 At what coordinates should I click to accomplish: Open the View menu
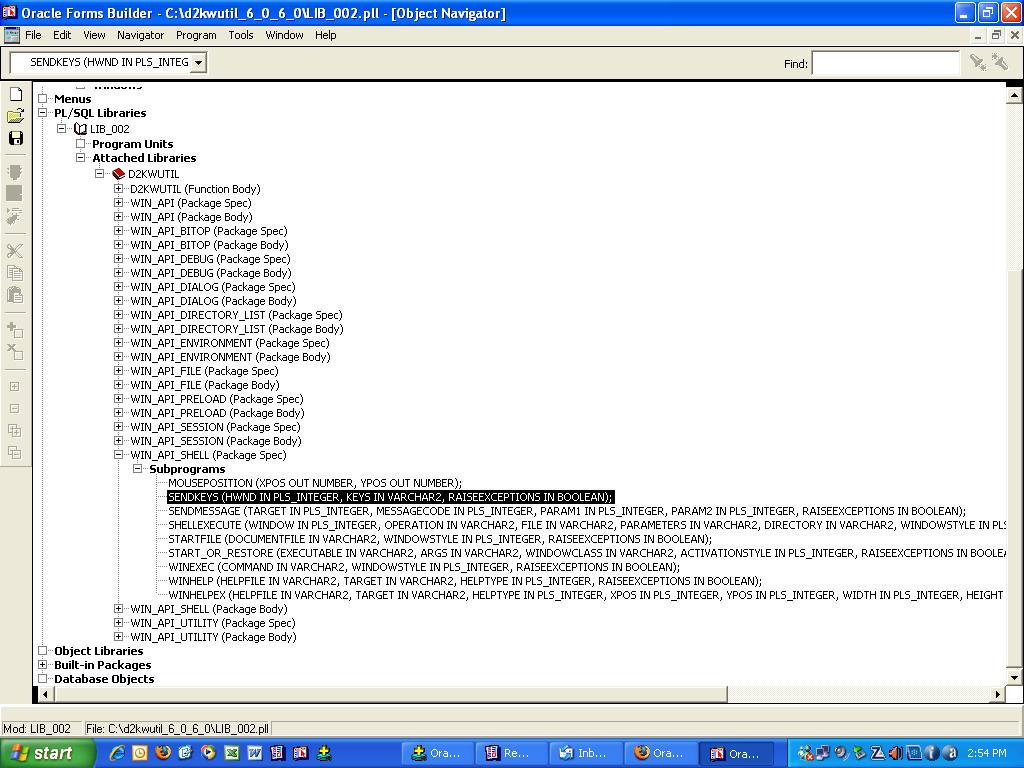click(94, 35)
